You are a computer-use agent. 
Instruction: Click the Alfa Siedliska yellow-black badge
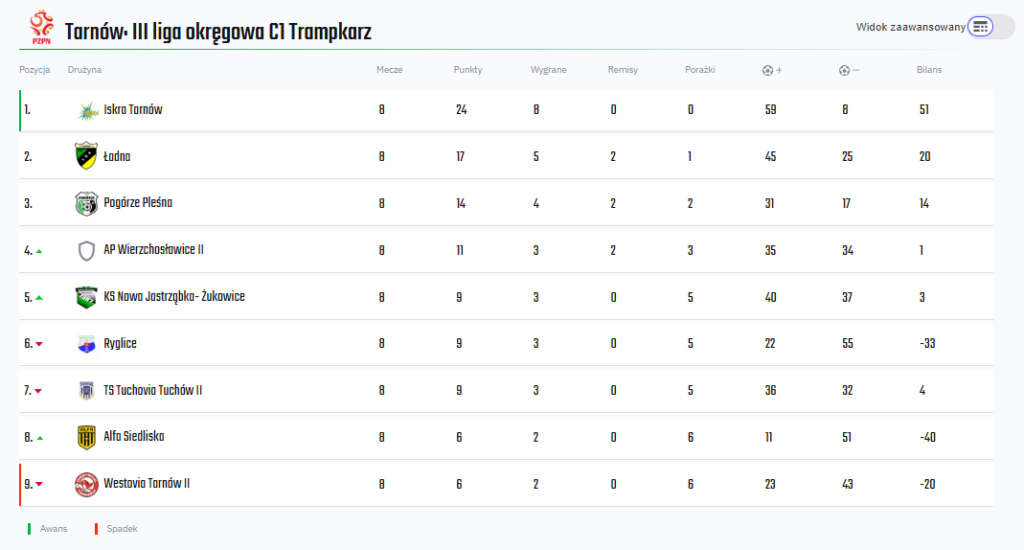pyautogui.click(x=86, y=437)
